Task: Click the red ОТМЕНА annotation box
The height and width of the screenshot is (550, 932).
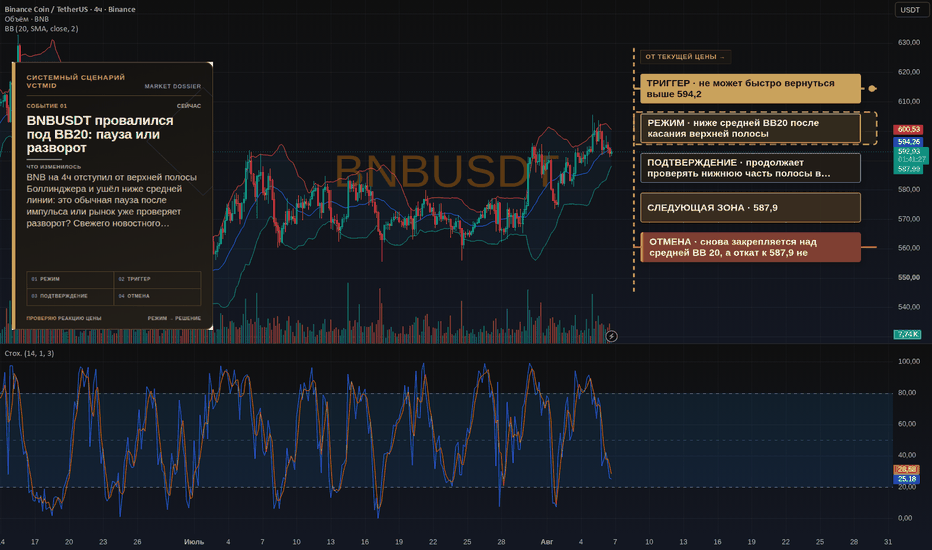Action: [x=750, y=247]
